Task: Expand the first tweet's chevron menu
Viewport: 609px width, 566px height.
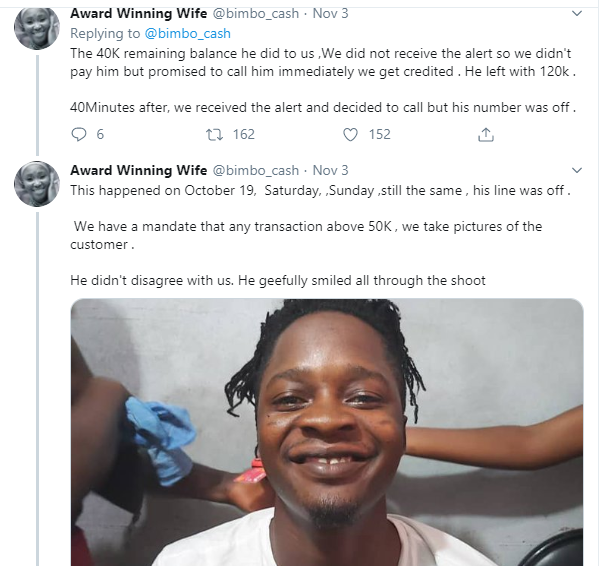Action: [576, 14]
